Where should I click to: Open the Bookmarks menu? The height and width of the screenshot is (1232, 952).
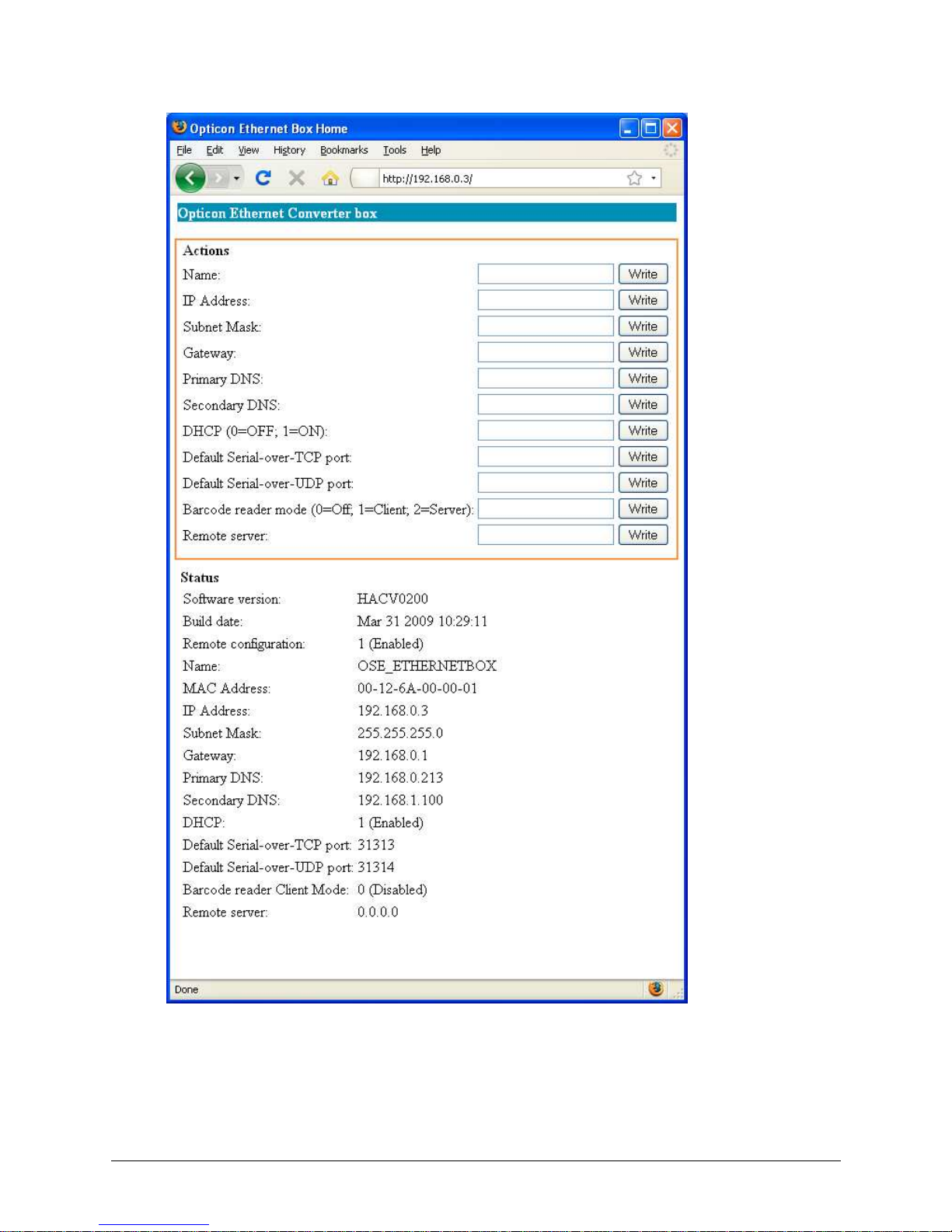(344, 150)
